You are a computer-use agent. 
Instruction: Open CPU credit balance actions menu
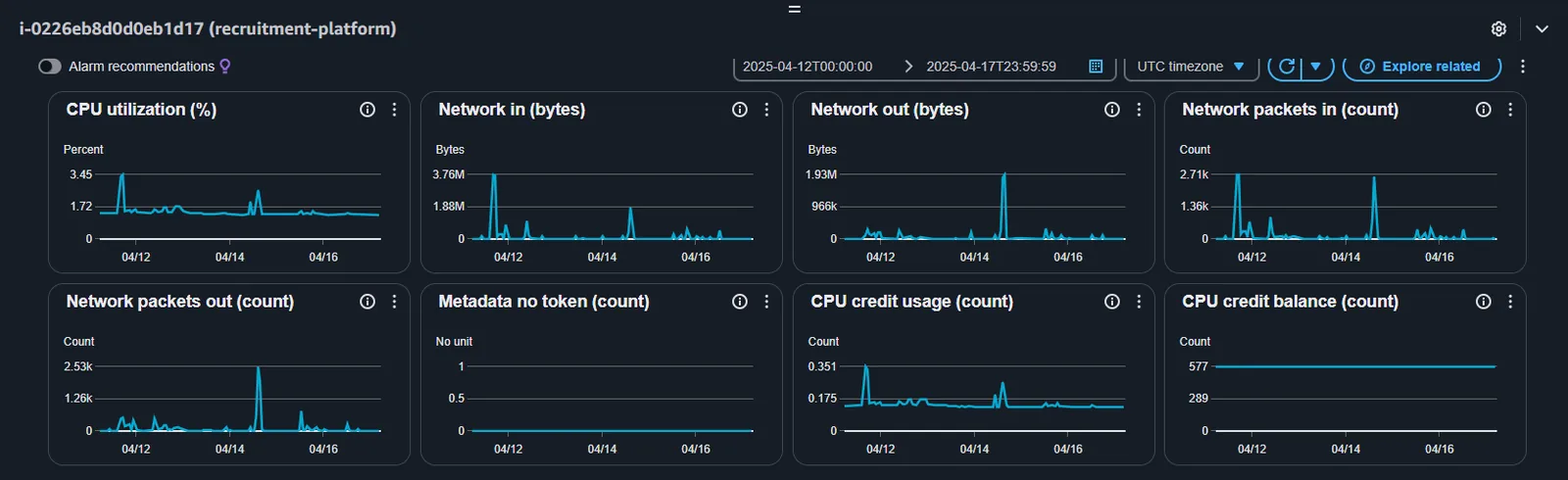(1510, 302)
